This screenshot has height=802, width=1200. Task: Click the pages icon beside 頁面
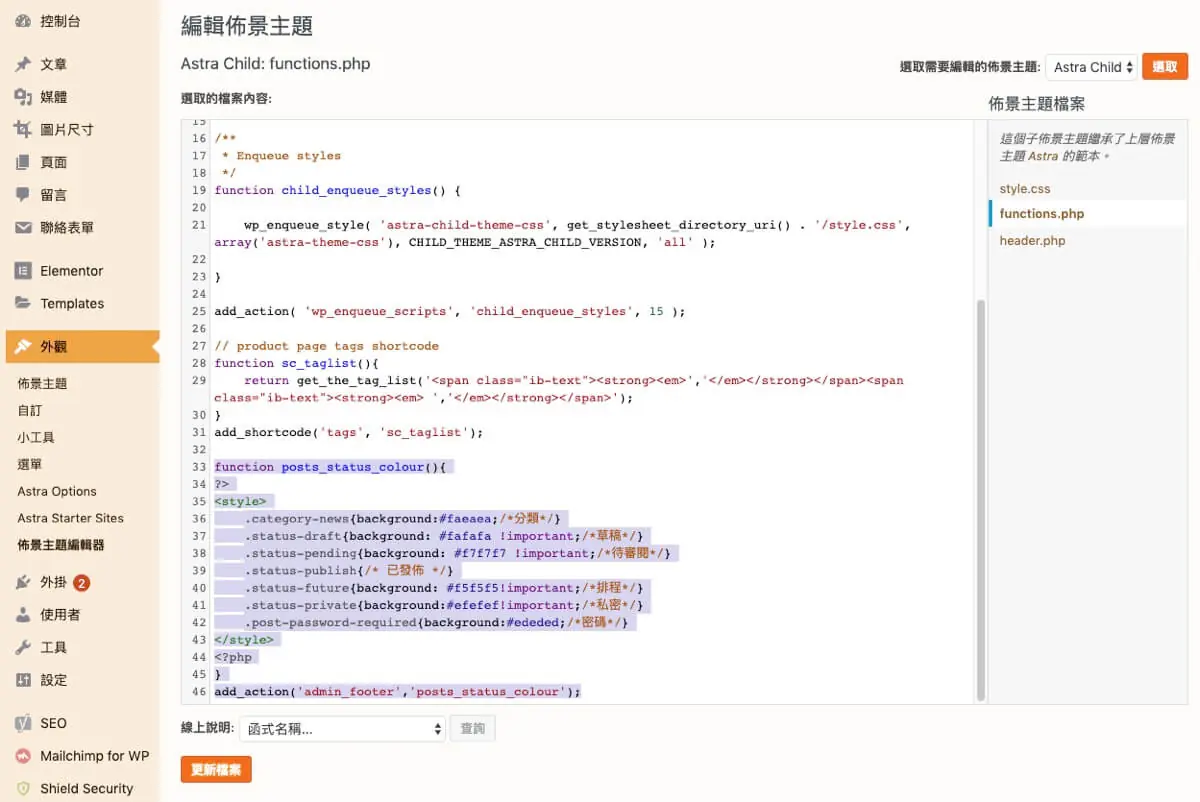click(x=23, y=162)
